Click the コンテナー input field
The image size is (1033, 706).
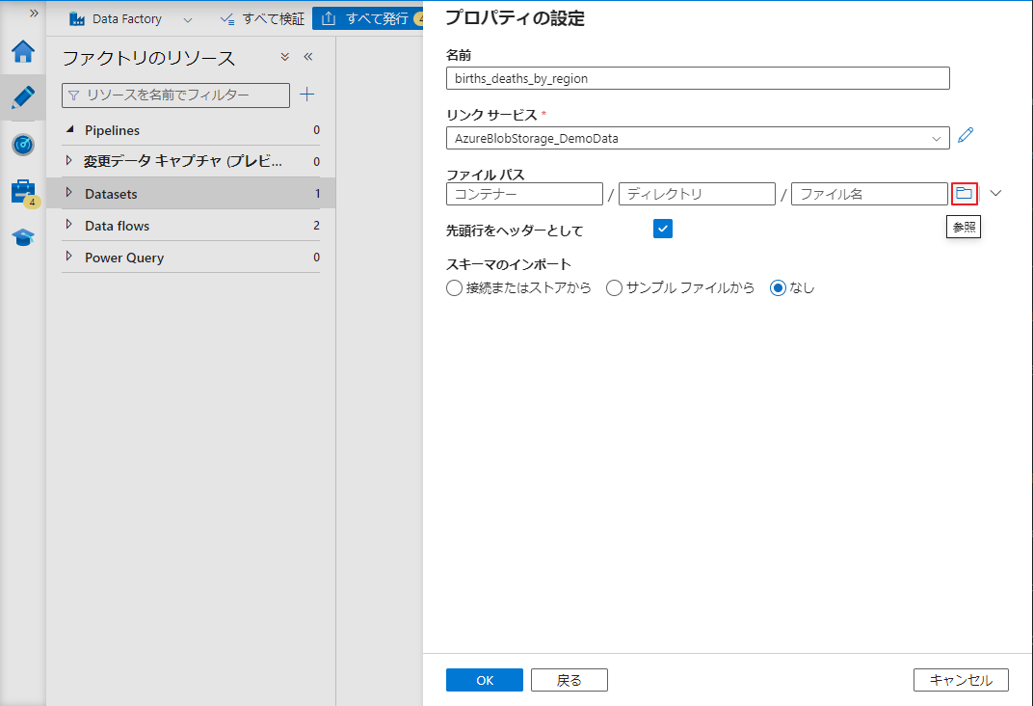(x=524, y=194)
